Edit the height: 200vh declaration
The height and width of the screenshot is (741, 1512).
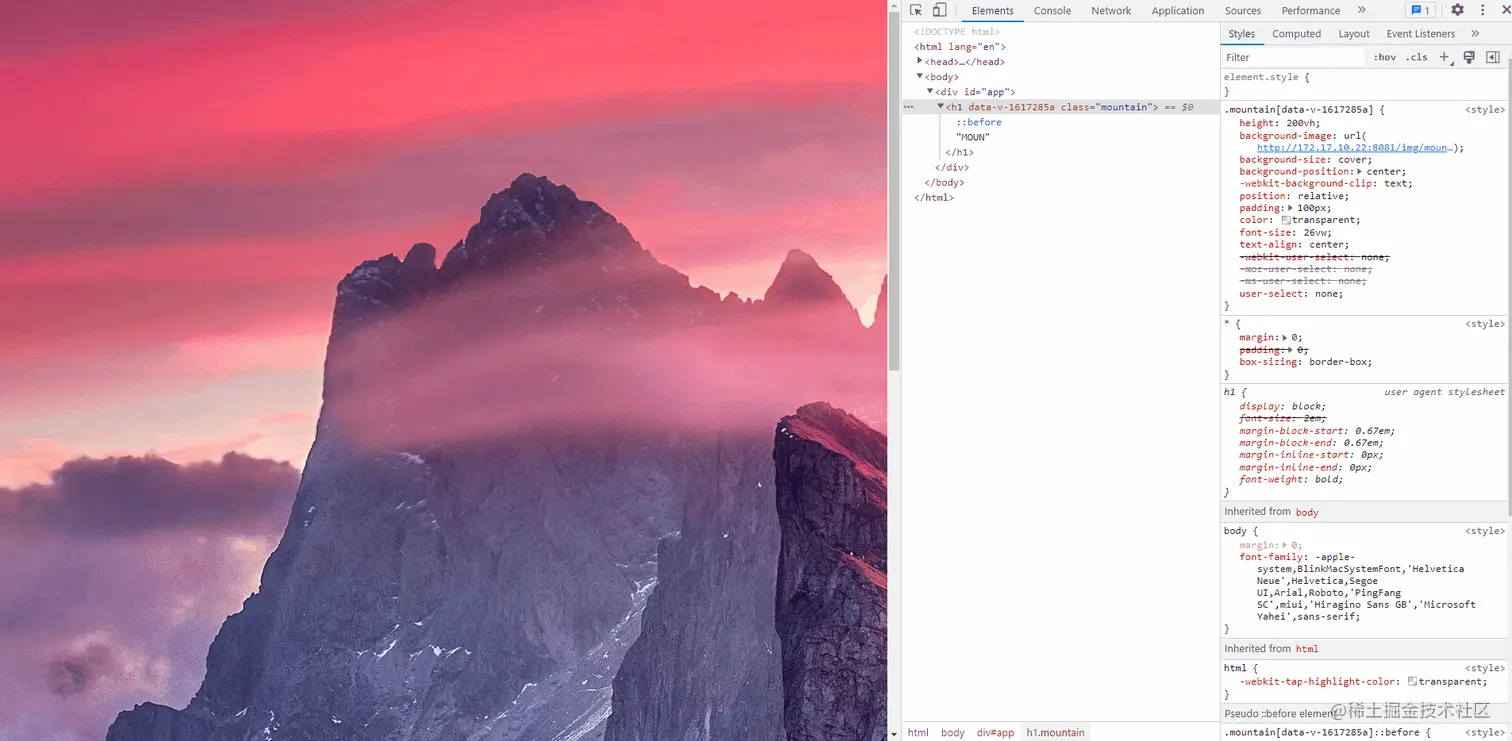click(1280, 123)
